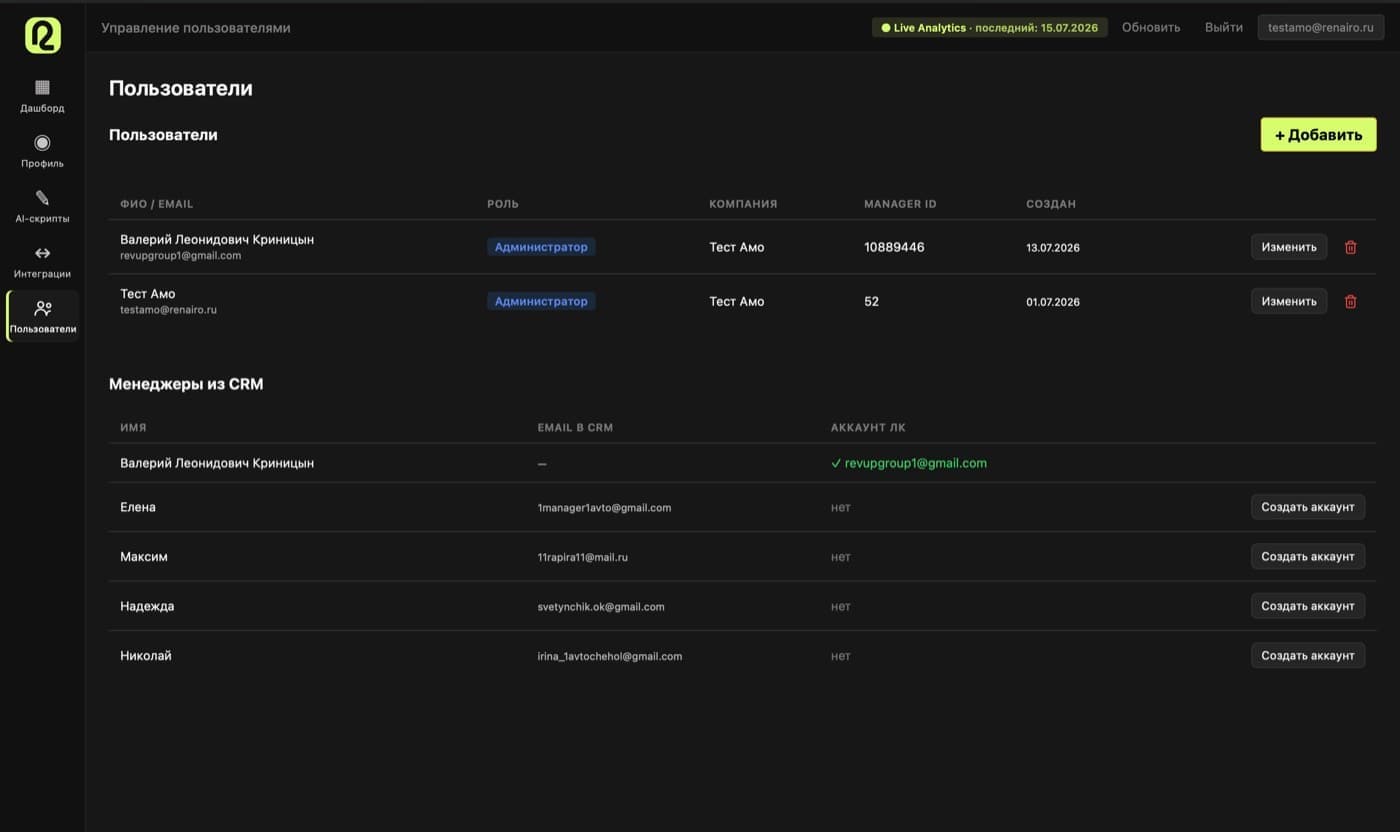Screen dimensions: 1400x832
Task: Click testamo@renairo.ru under Тест Амо name
Action: [x=168, y=310]
